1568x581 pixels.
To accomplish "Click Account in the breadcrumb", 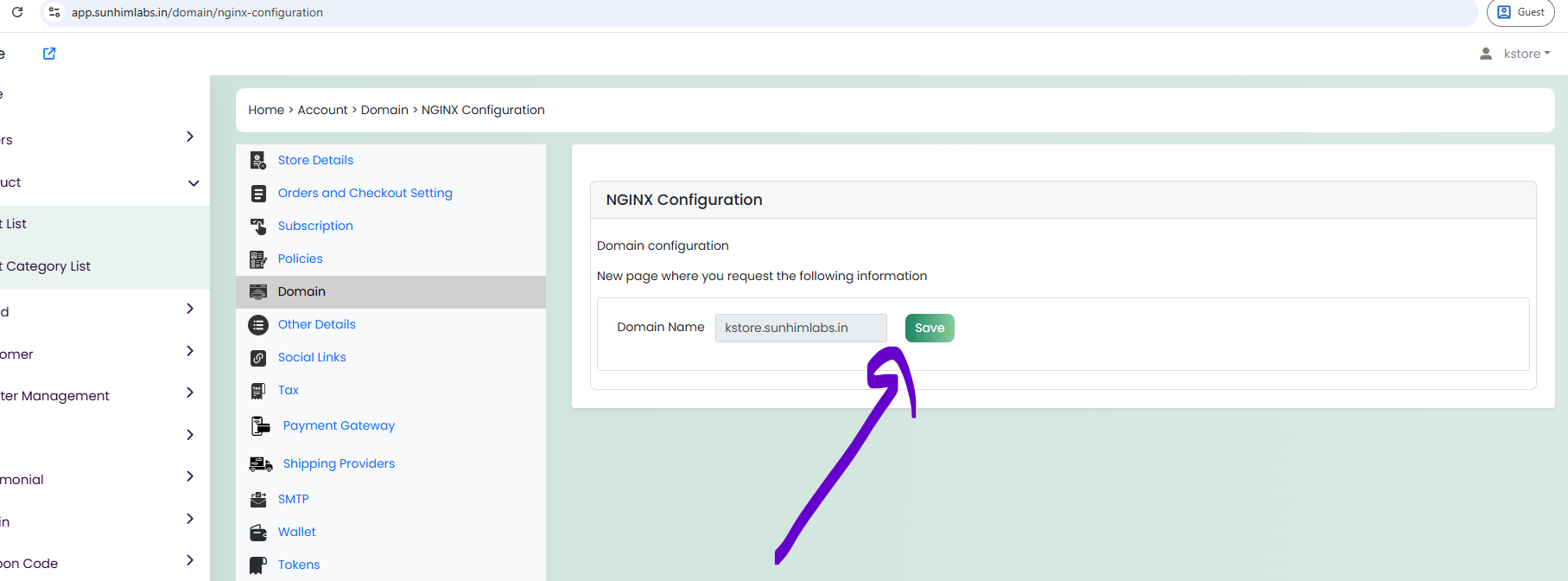I will click(x=322, y=110).
